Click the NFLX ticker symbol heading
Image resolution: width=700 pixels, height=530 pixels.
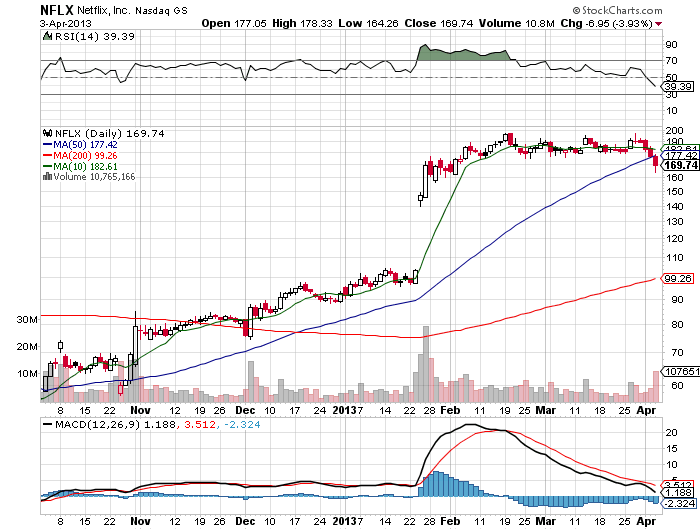click(x=57, y=10)
